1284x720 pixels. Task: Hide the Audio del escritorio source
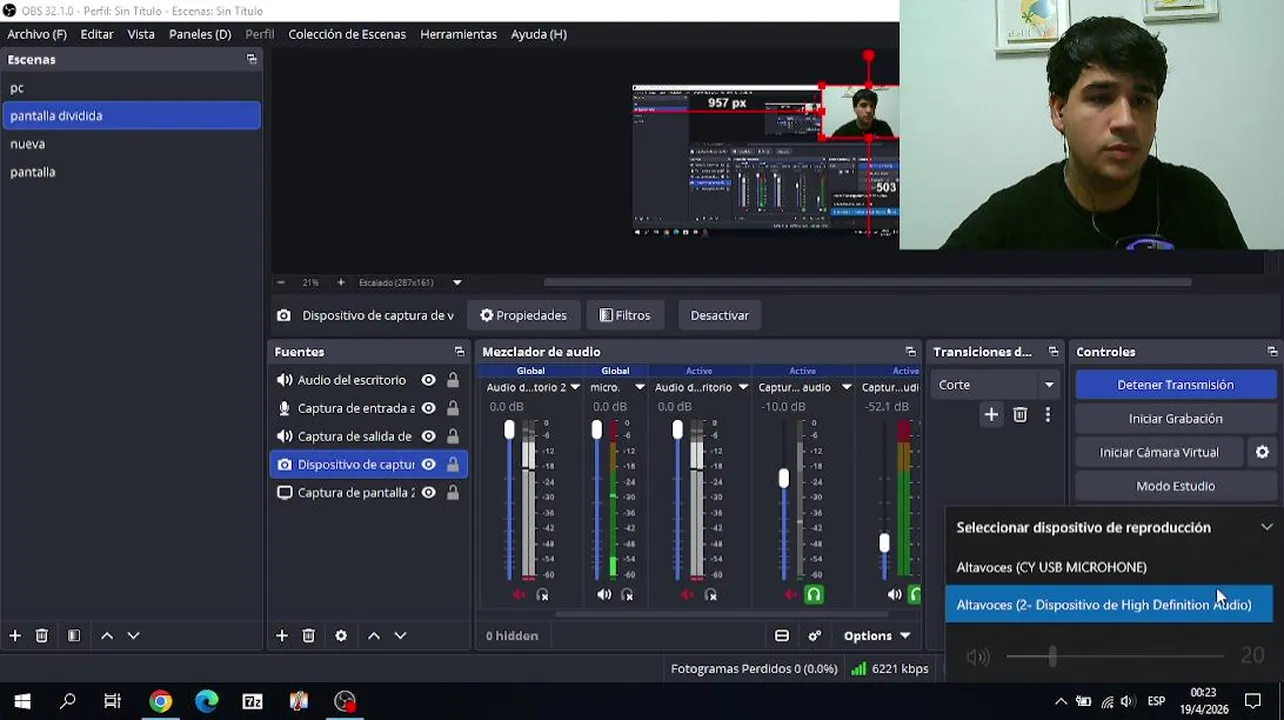(428, 380)
